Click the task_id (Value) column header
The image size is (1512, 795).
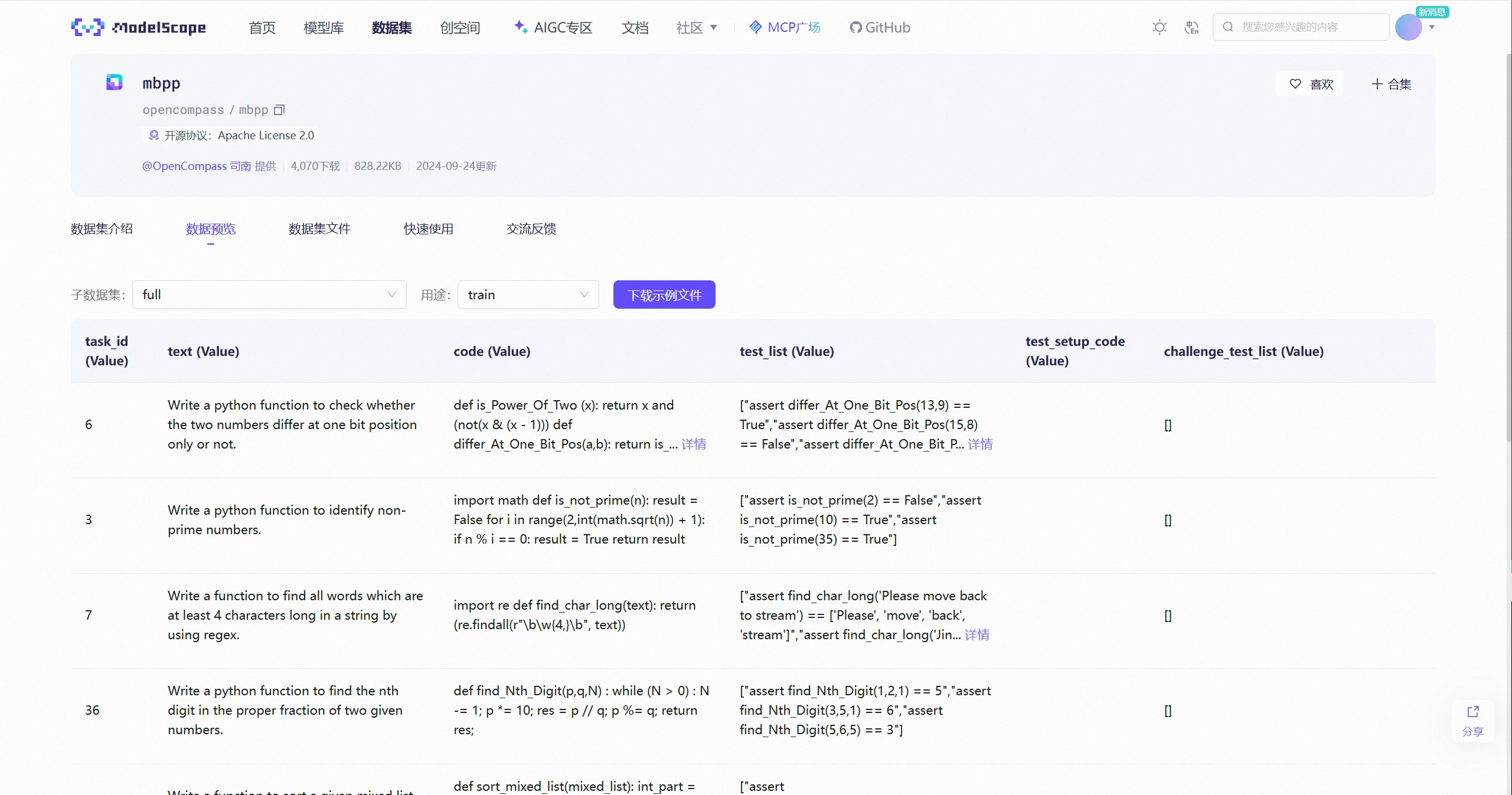click(107, 351)
